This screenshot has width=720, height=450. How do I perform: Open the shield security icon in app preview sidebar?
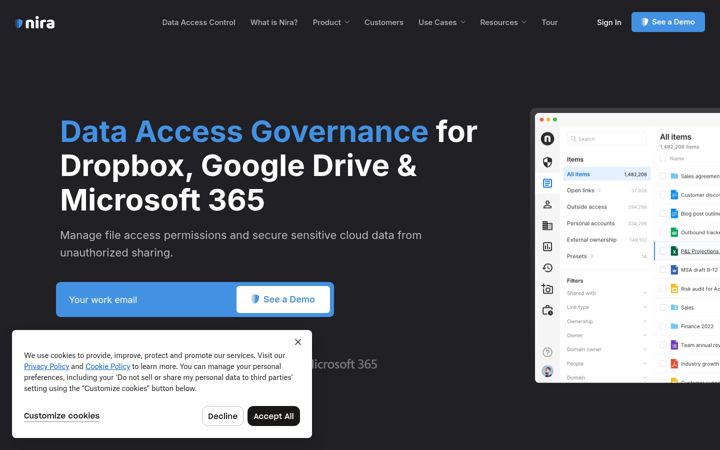click(547, 162)
